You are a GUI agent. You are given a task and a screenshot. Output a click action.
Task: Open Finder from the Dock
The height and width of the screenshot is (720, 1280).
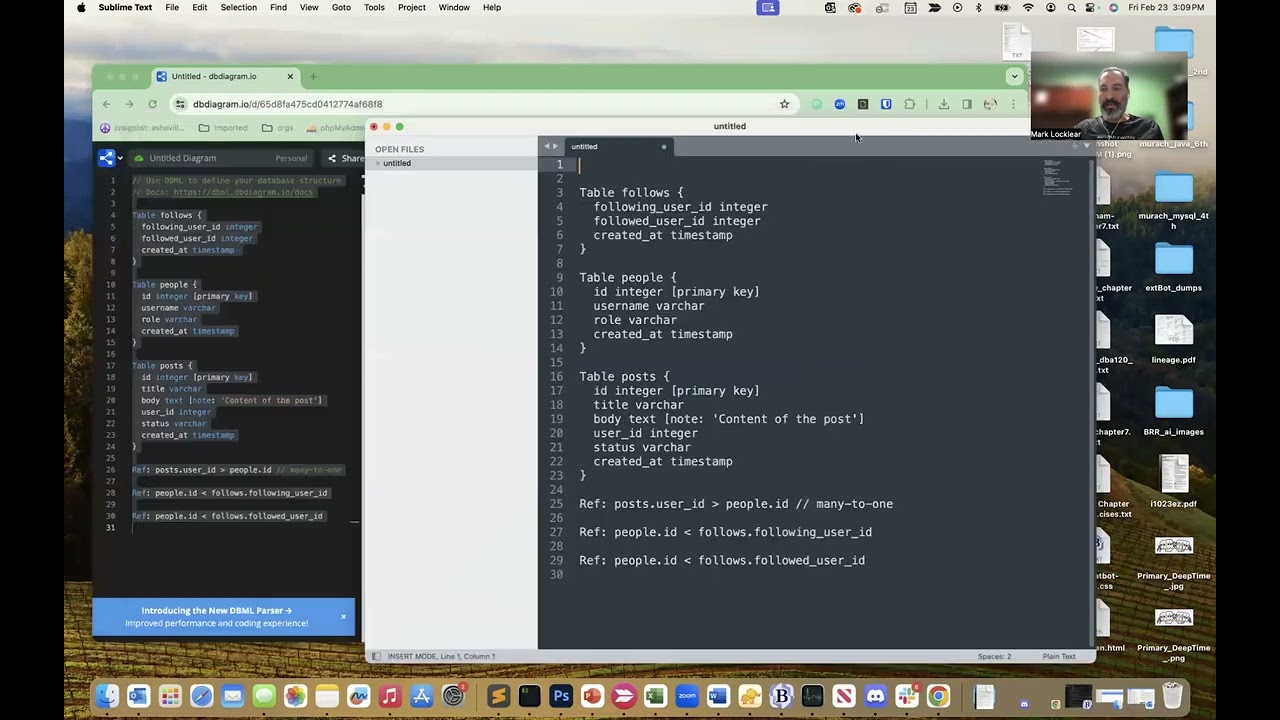(107, 696)
